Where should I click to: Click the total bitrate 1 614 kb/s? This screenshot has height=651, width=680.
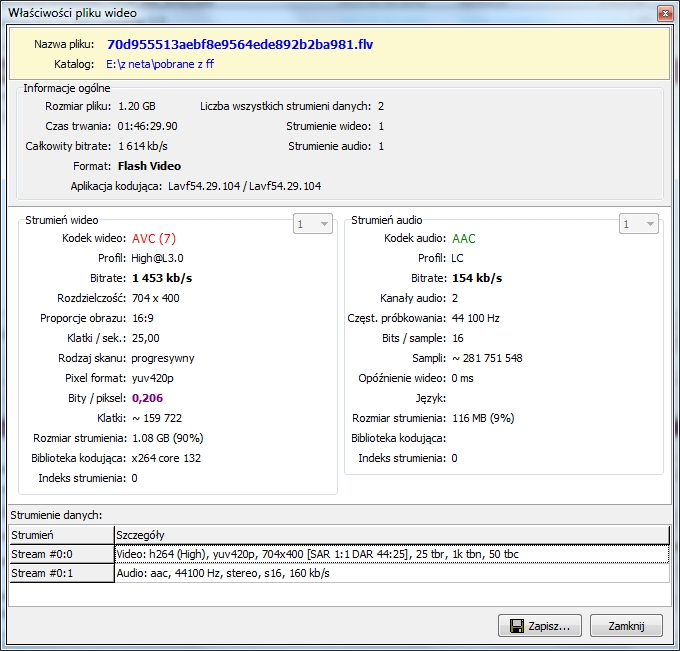(x=143, y=146)
